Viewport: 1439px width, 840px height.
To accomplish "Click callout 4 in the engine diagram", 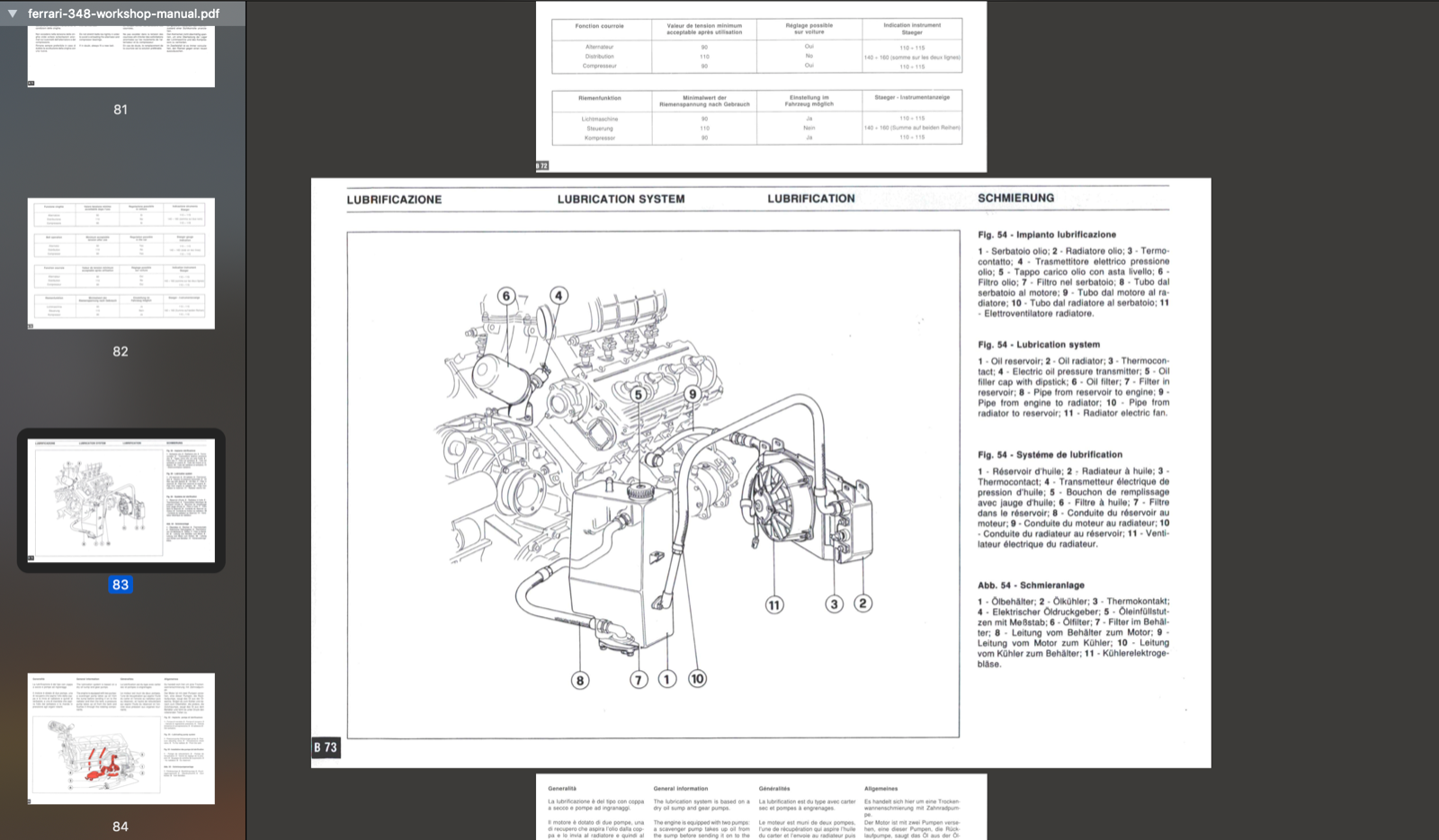I will pos(559,296).
